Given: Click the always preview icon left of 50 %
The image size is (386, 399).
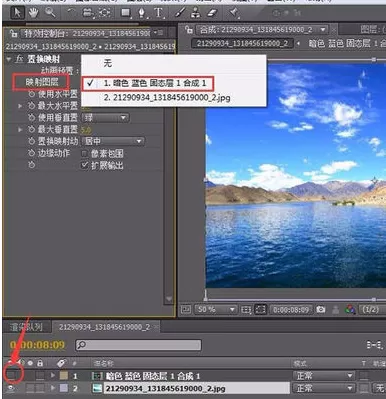Looking at the screenshot, I should point(186,310).
